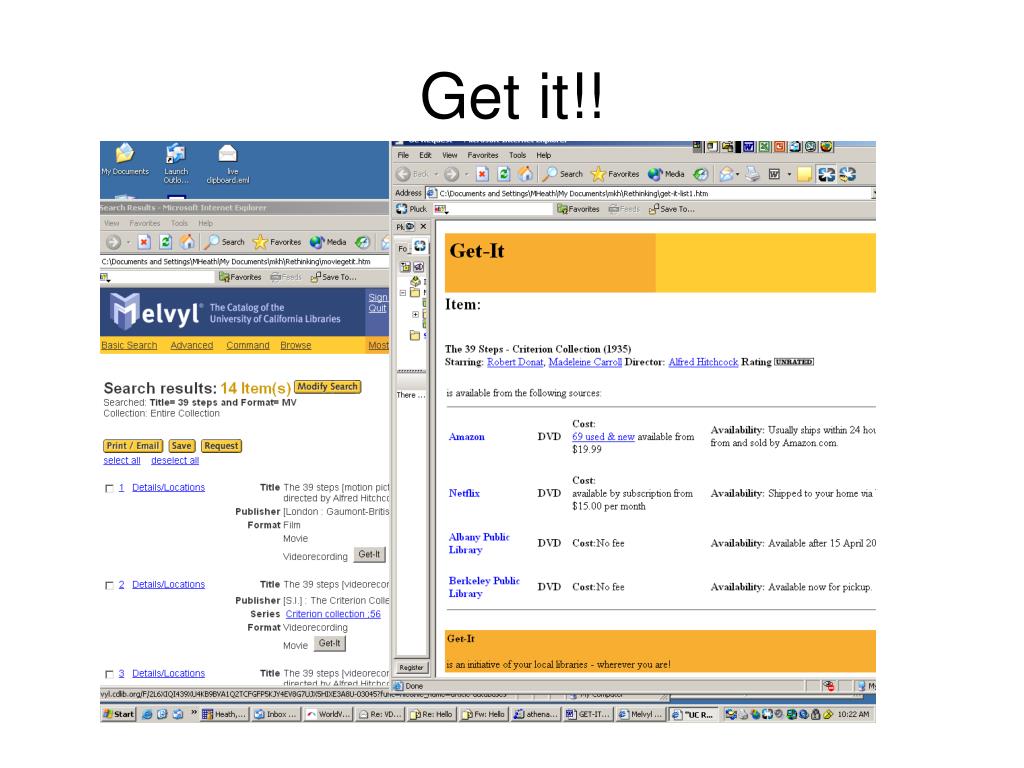Open the Help menu in Get-It window

543,155
